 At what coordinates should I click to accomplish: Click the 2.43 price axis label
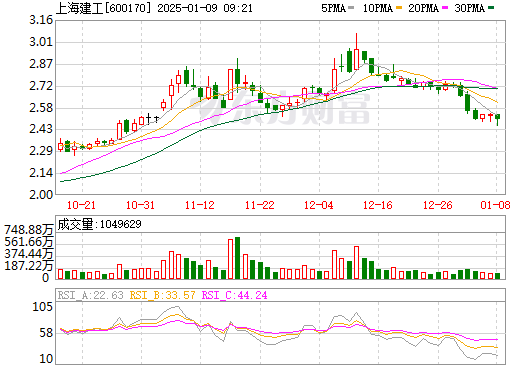(x=41, y=129)
